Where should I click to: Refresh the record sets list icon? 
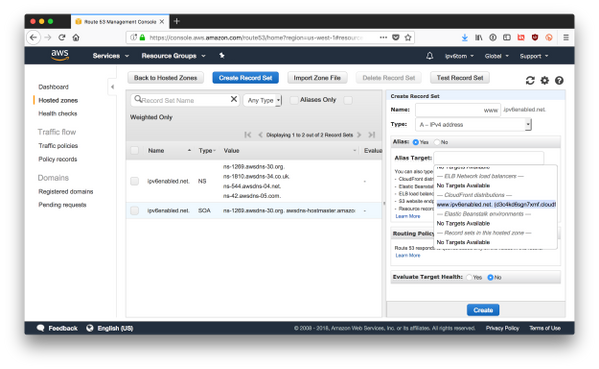coord(530,81)
